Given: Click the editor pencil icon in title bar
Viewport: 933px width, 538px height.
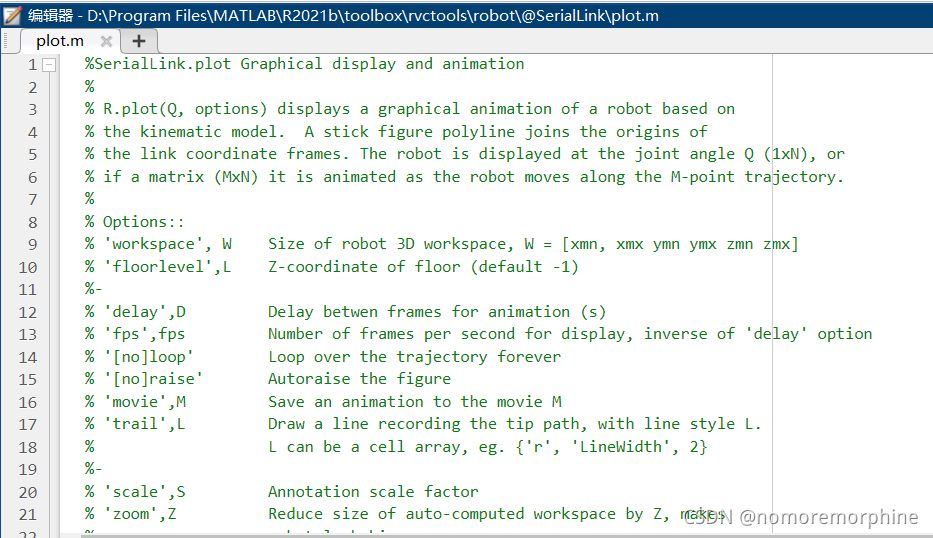Looking at the screenshot, I should coord(12,15).
